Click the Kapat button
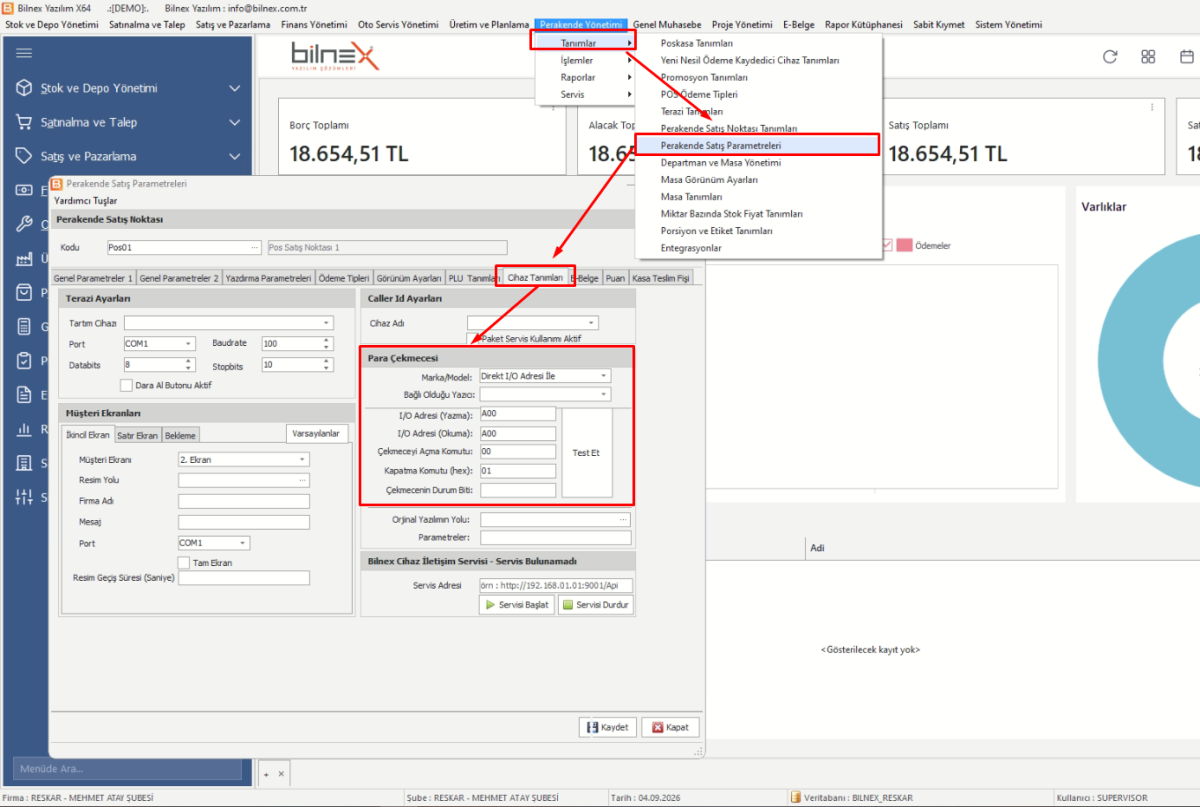 (x=671, y=727)
